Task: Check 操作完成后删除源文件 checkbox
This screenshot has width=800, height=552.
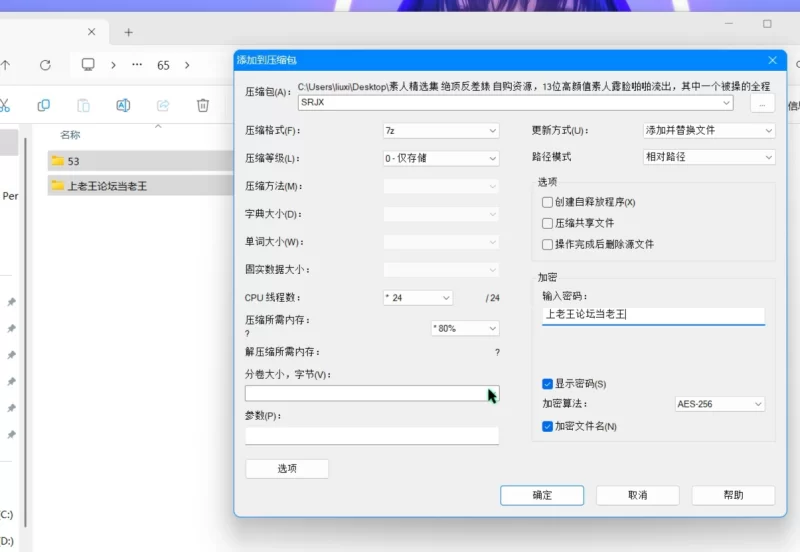Action: (547, 244)
